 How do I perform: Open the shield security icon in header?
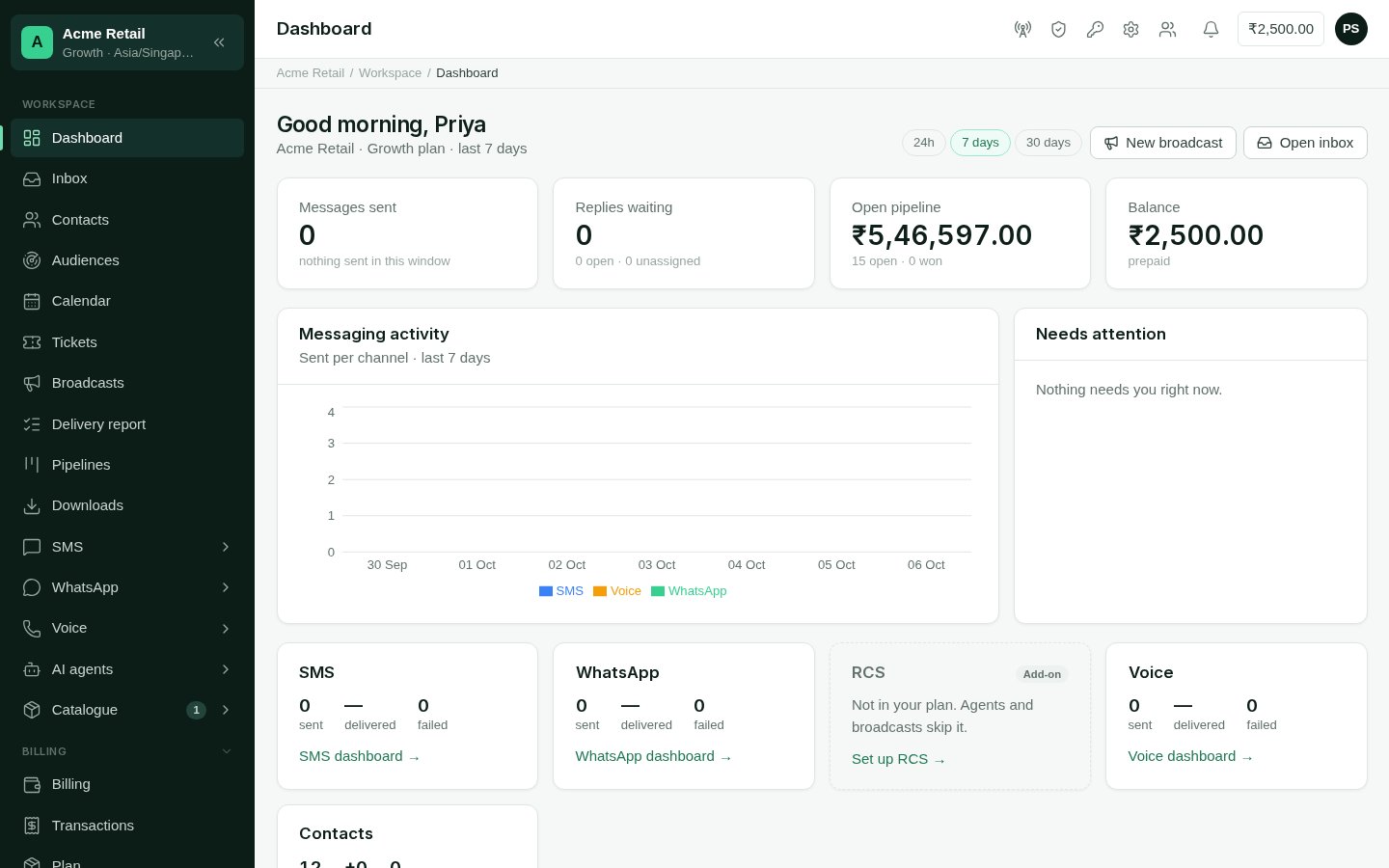pyautogui.click(x=1058, y=29)
